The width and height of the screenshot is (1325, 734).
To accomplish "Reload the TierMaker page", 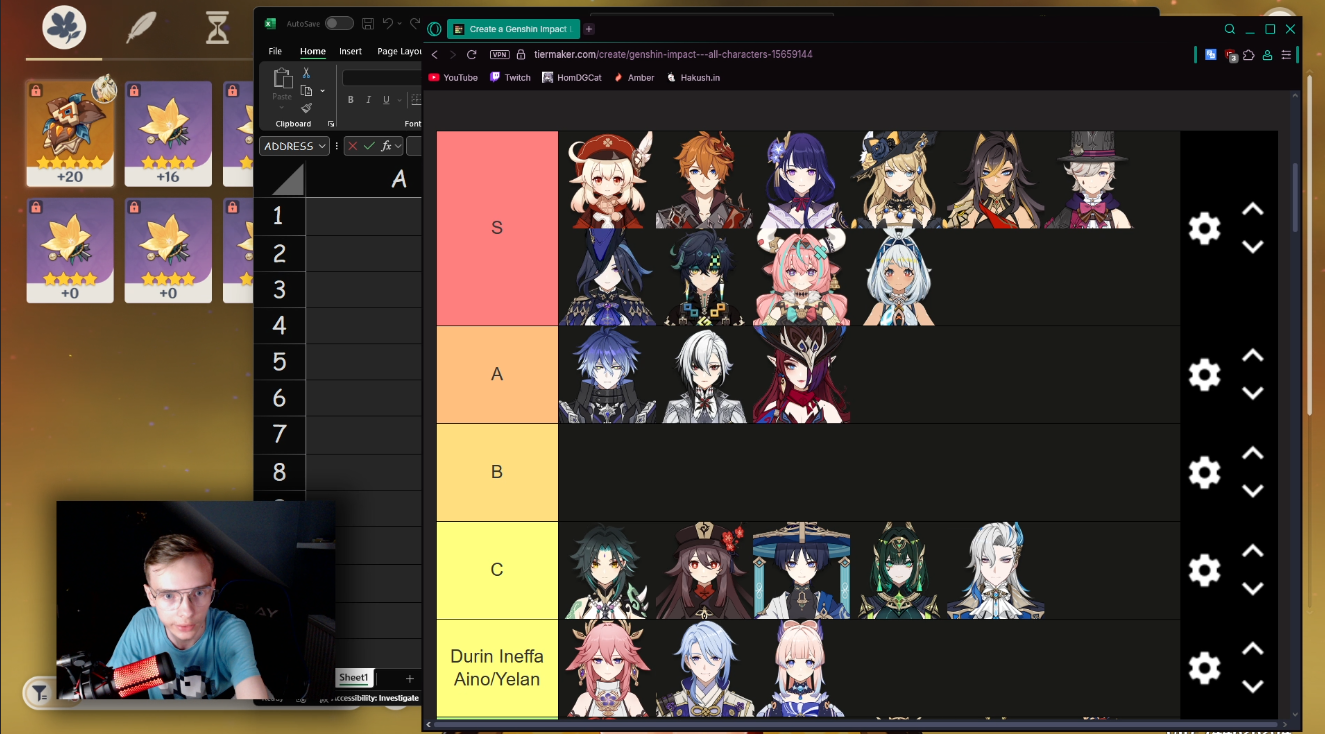I will 472,54.
